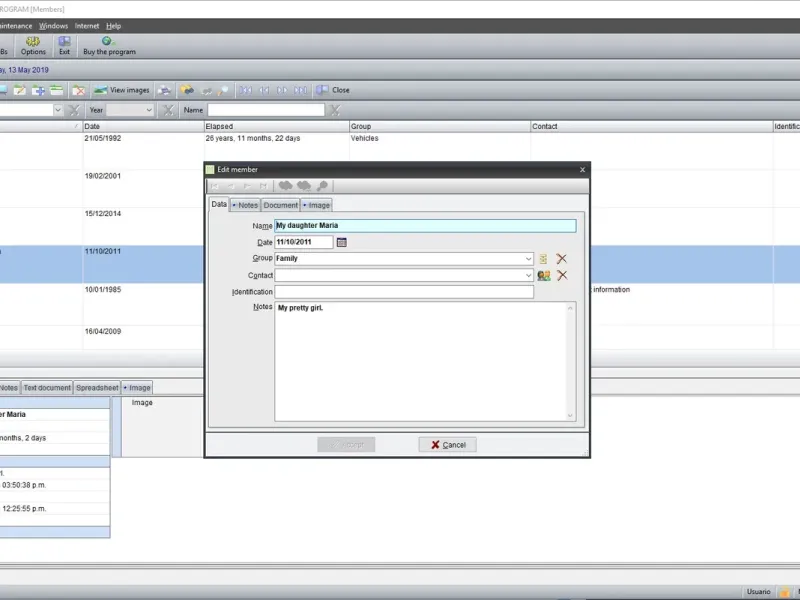Viewport: 800px width, 600px height.
Task: Open group list icon beside Group field
Action: pos(543,259)
